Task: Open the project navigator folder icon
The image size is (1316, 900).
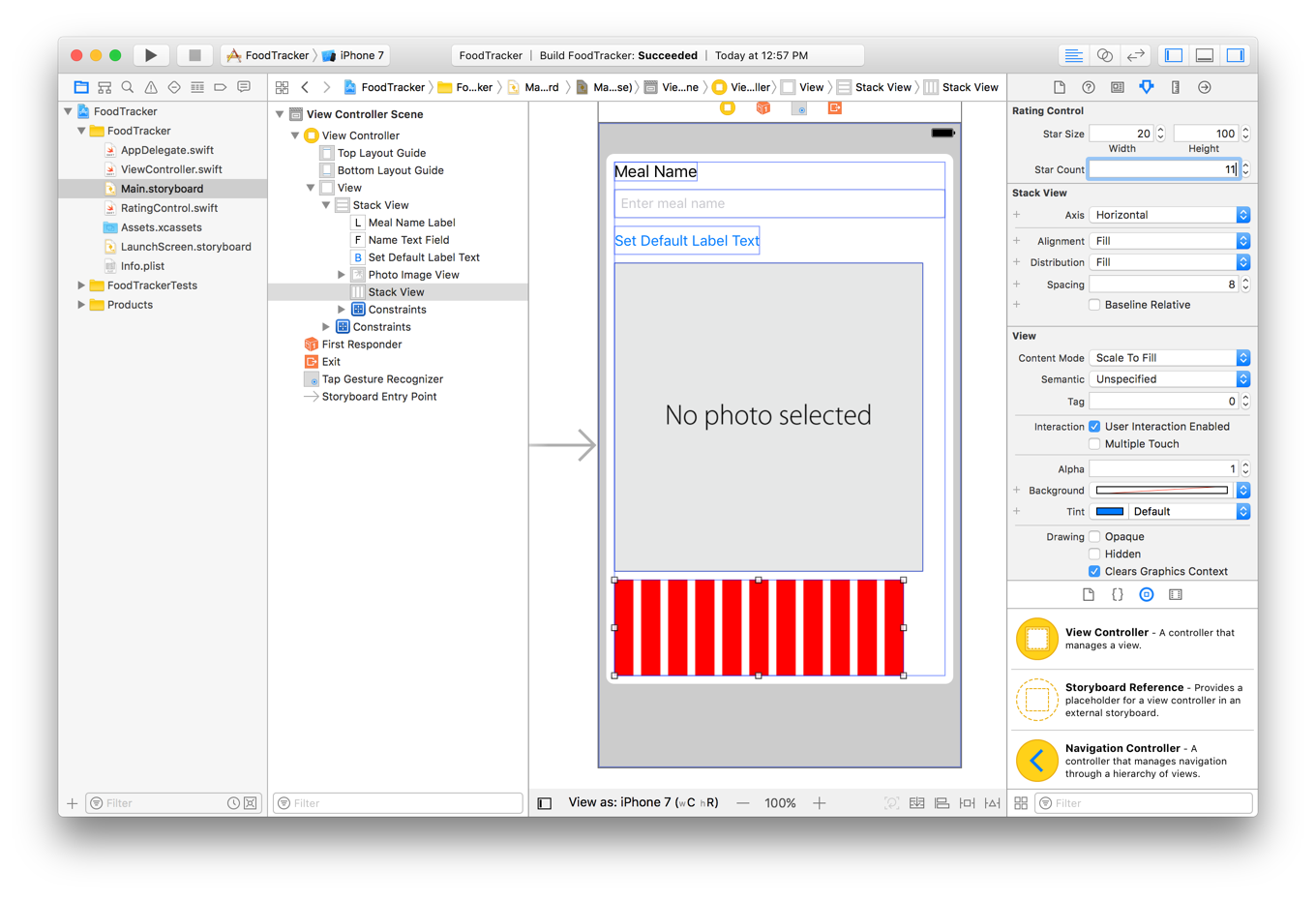Action: [x=81, y=87]
